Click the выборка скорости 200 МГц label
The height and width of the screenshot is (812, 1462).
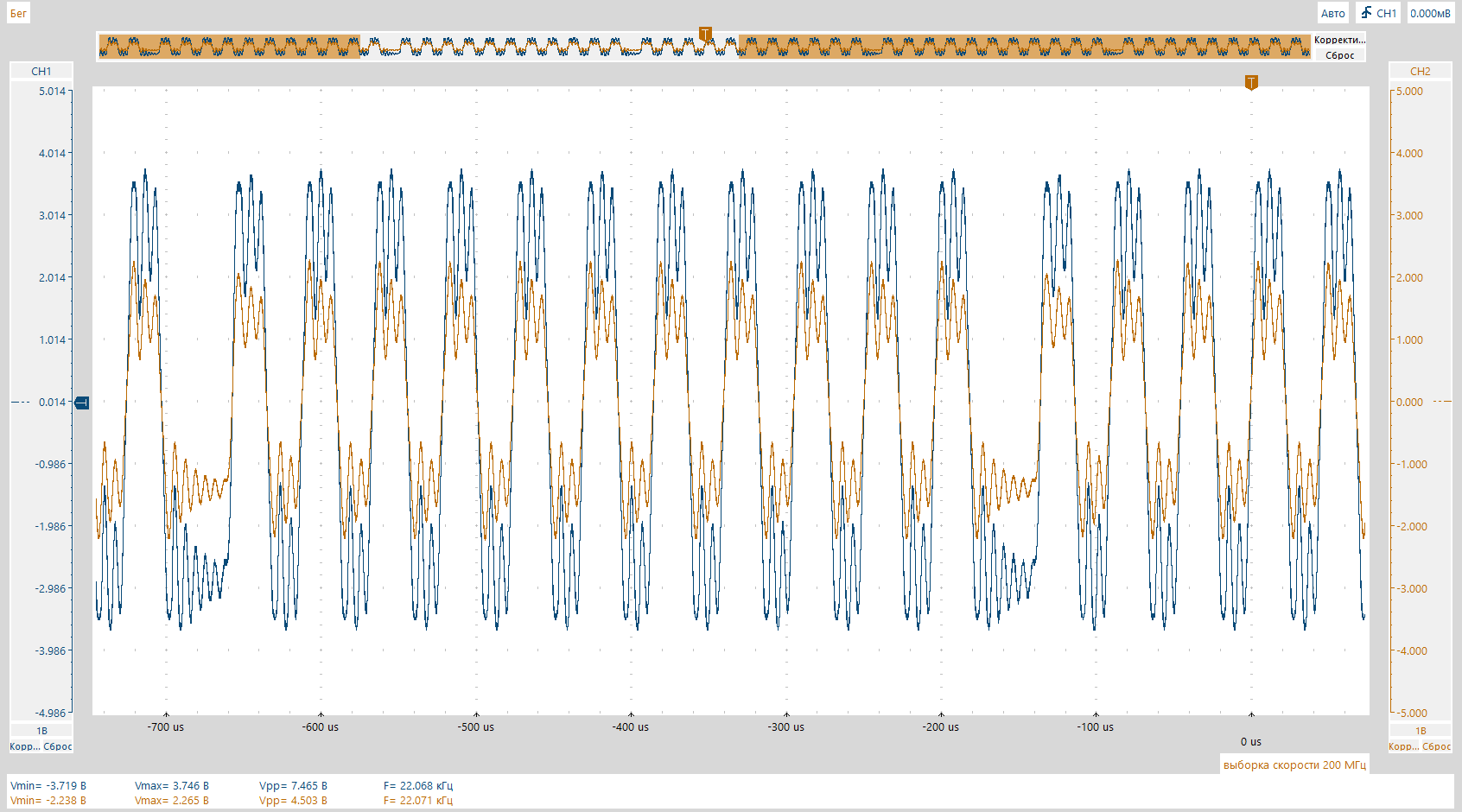coord(1294,764)
